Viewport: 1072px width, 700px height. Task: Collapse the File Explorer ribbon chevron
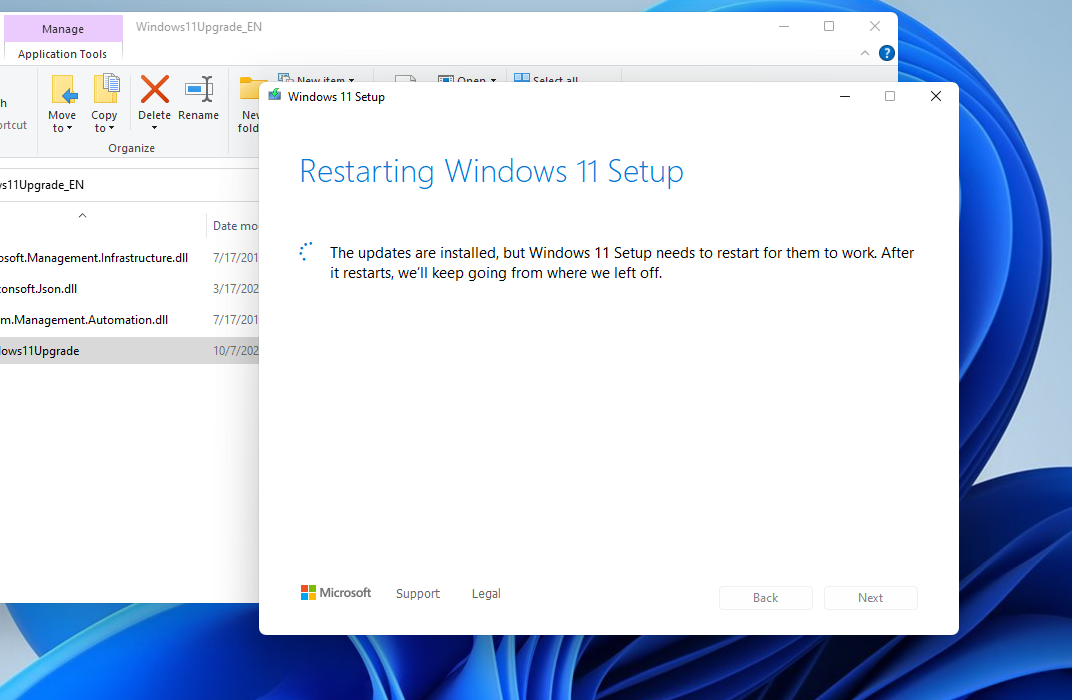(x=864, y=53)
